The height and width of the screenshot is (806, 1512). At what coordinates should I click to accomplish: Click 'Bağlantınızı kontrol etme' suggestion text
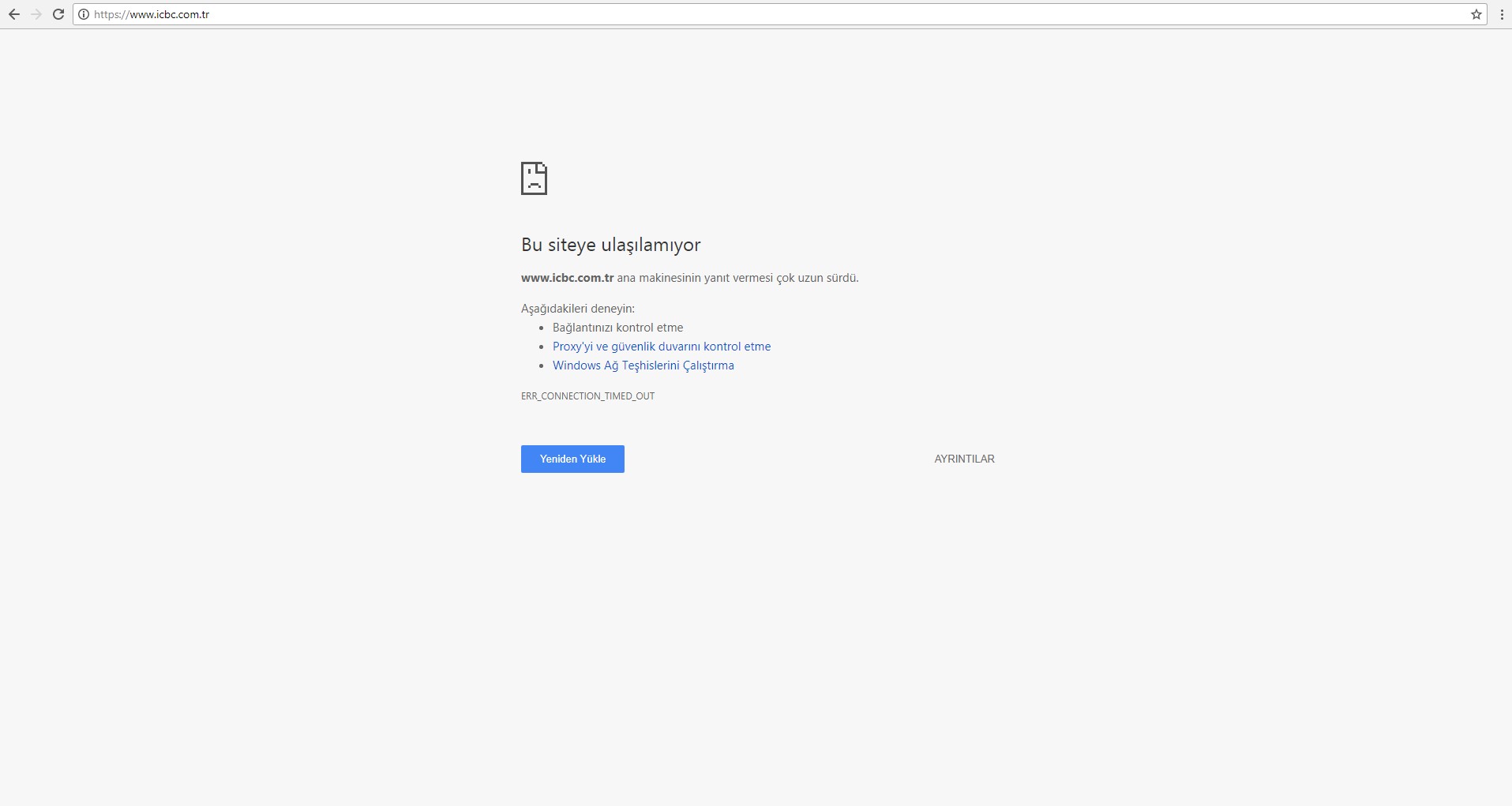coord(617,328)
